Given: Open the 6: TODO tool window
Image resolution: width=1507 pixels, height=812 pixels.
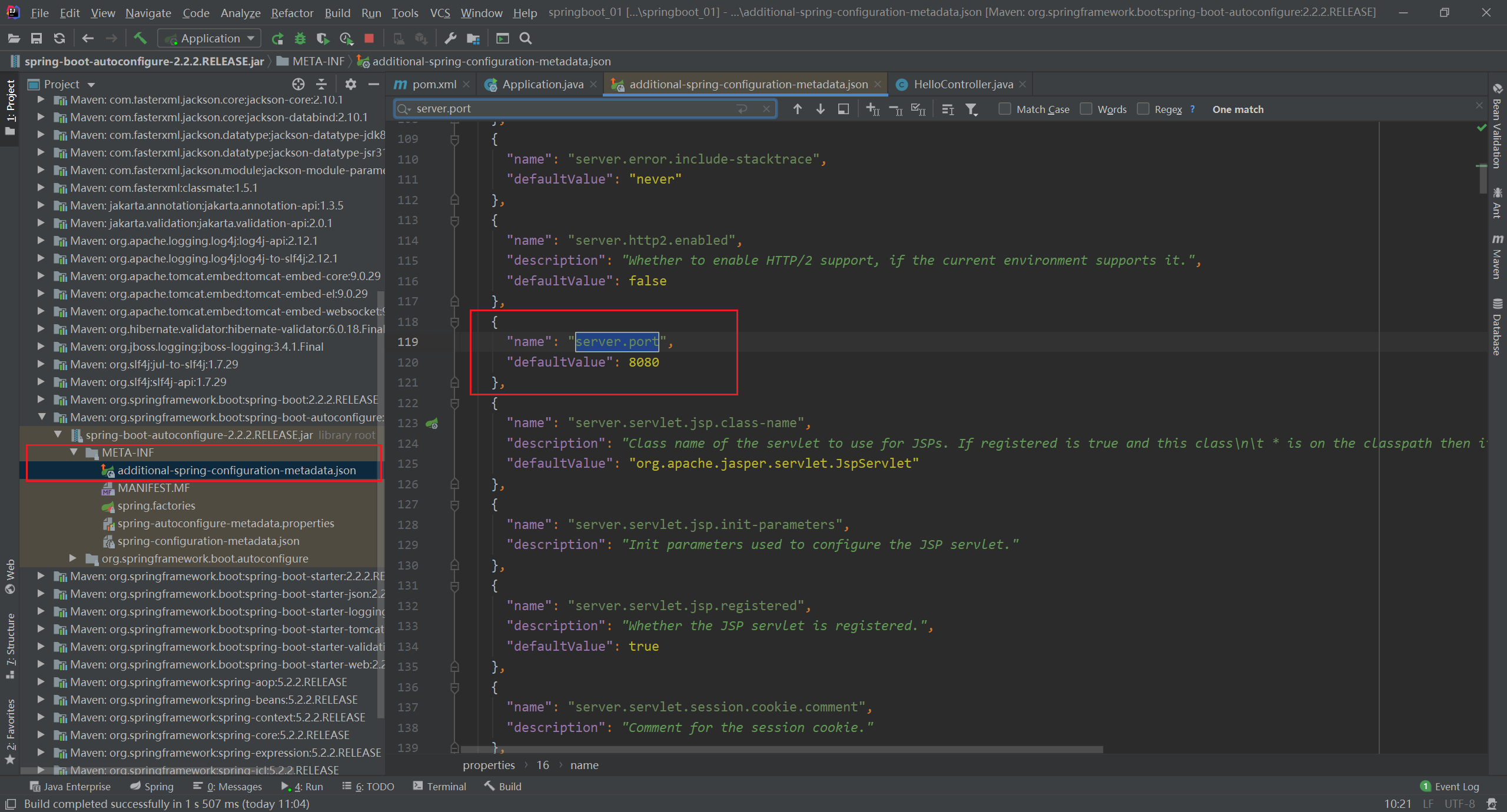Looking at the screenshot, I should (x=369, y=787).
